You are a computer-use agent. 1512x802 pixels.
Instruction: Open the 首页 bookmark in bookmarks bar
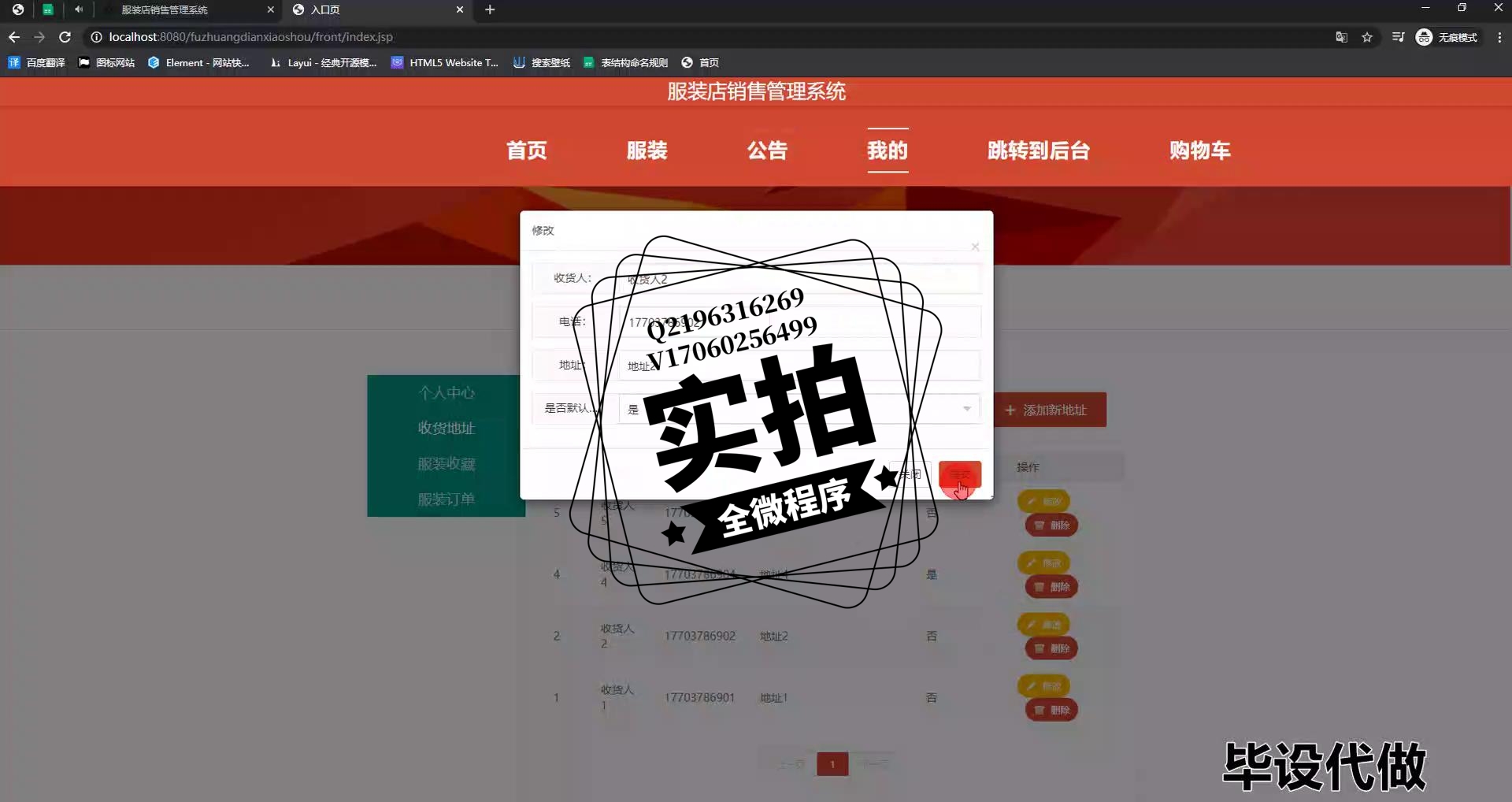(700, 63)
